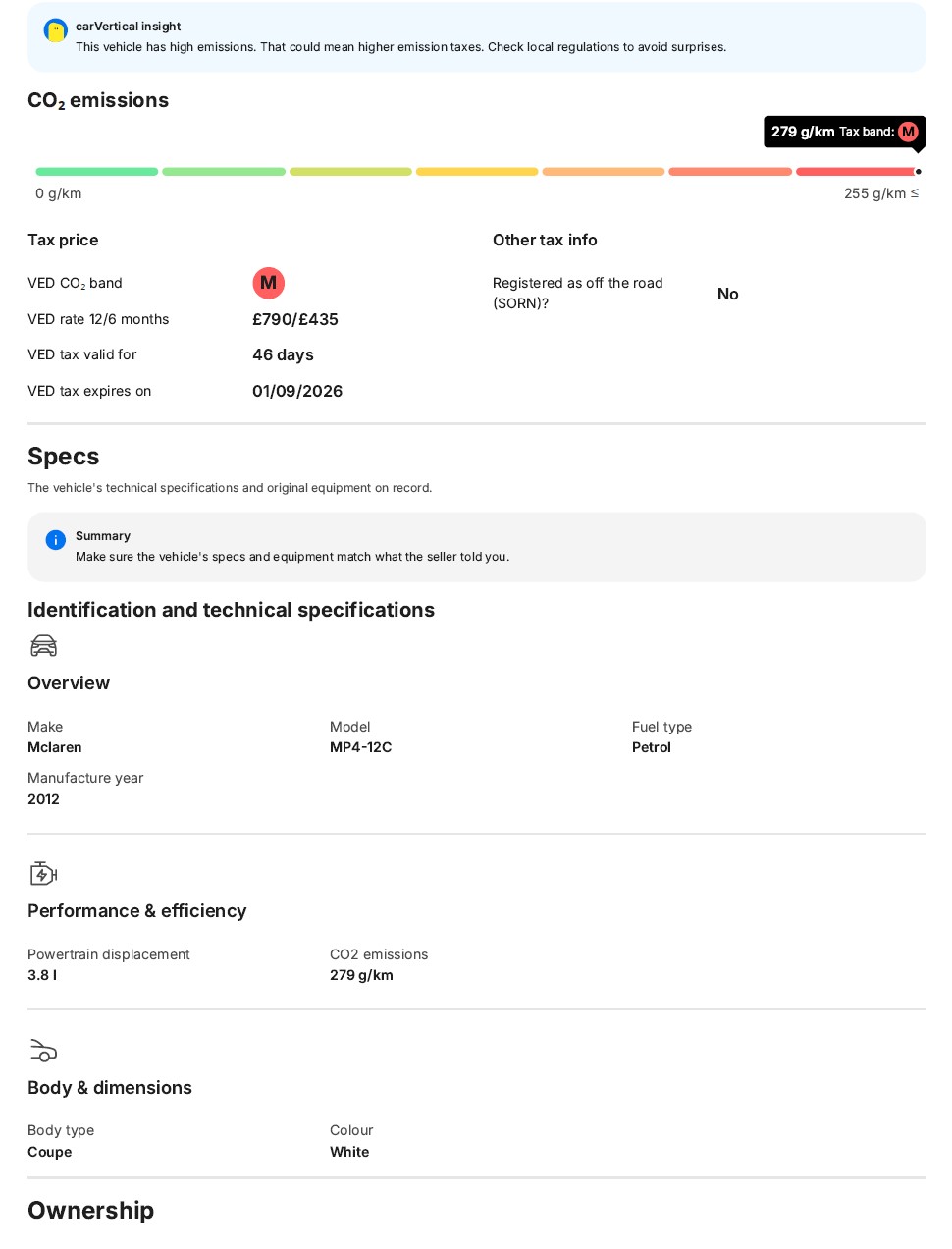
Task: Click the carVertical insight logo icon
Action: click(56, 30)
